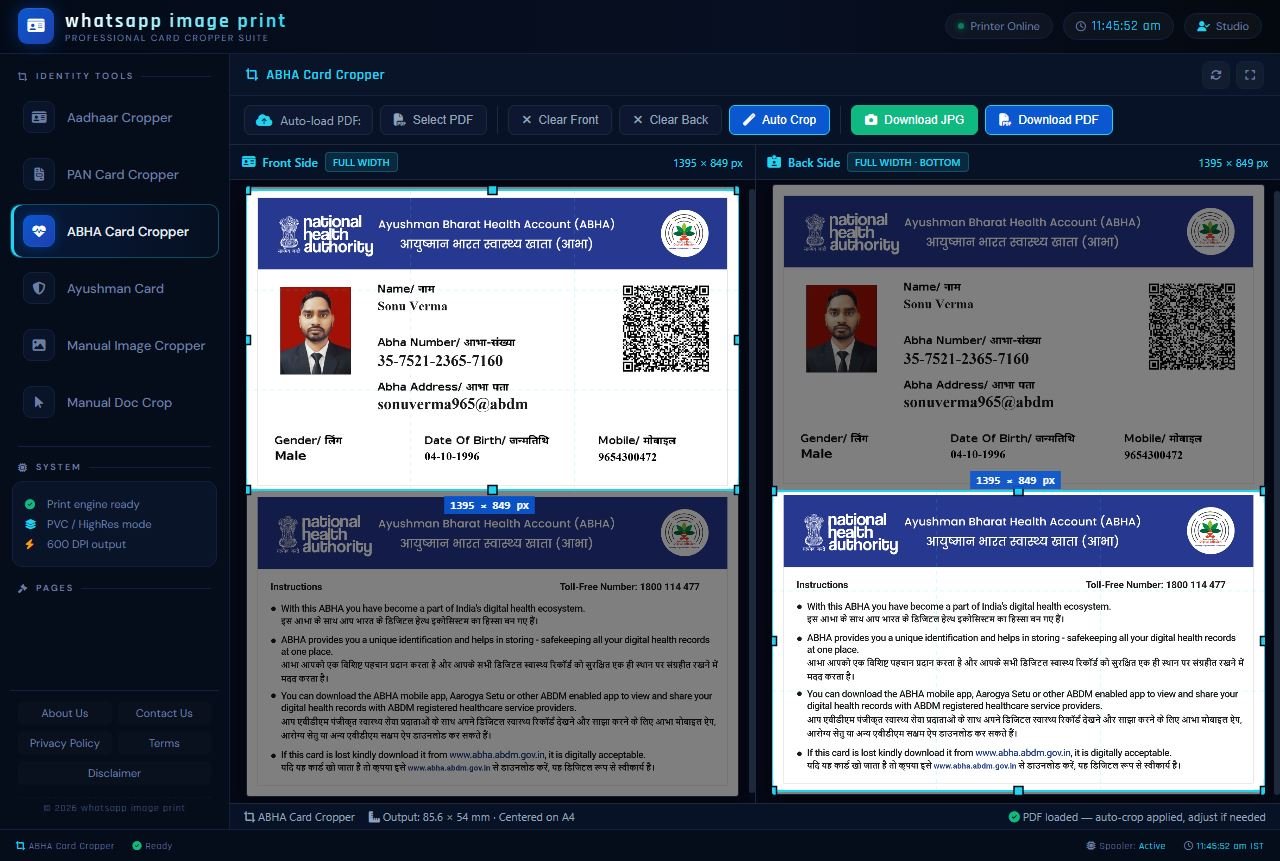Click the front crop box left-middle handle
This screenshot has width=1280, height=861.
tap(247, 340)
